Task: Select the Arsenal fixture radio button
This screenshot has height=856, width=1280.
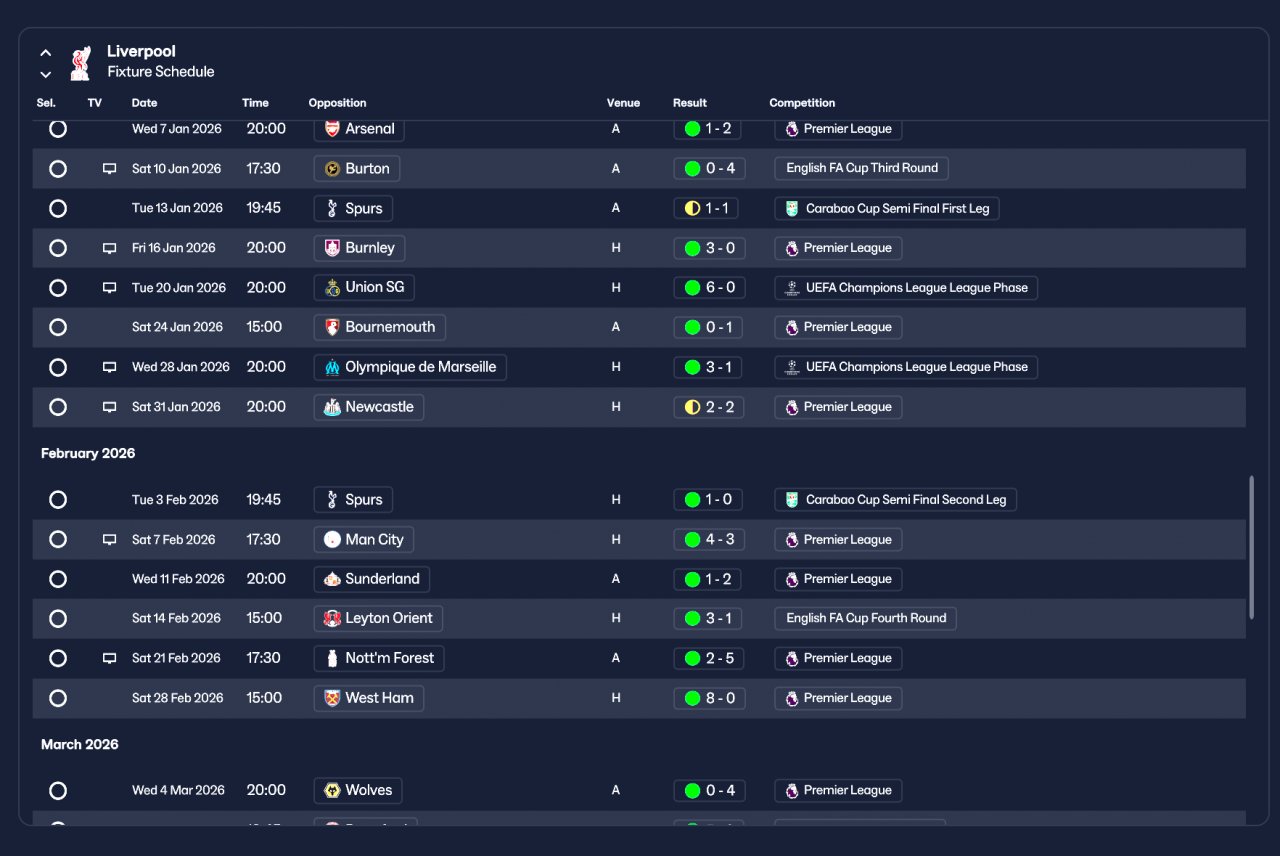Action: click(58, 129)
